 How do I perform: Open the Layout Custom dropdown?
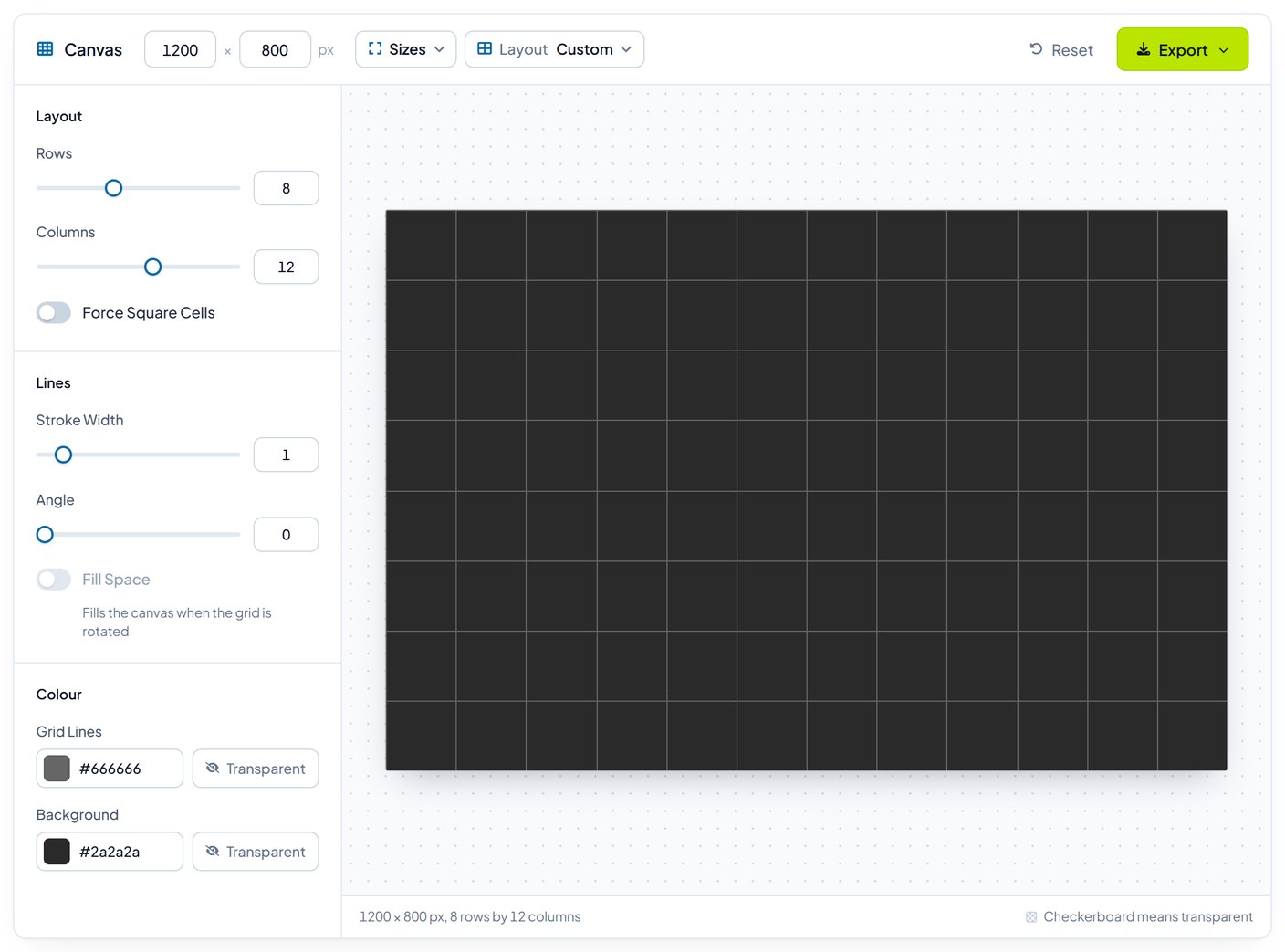(555, 49)
